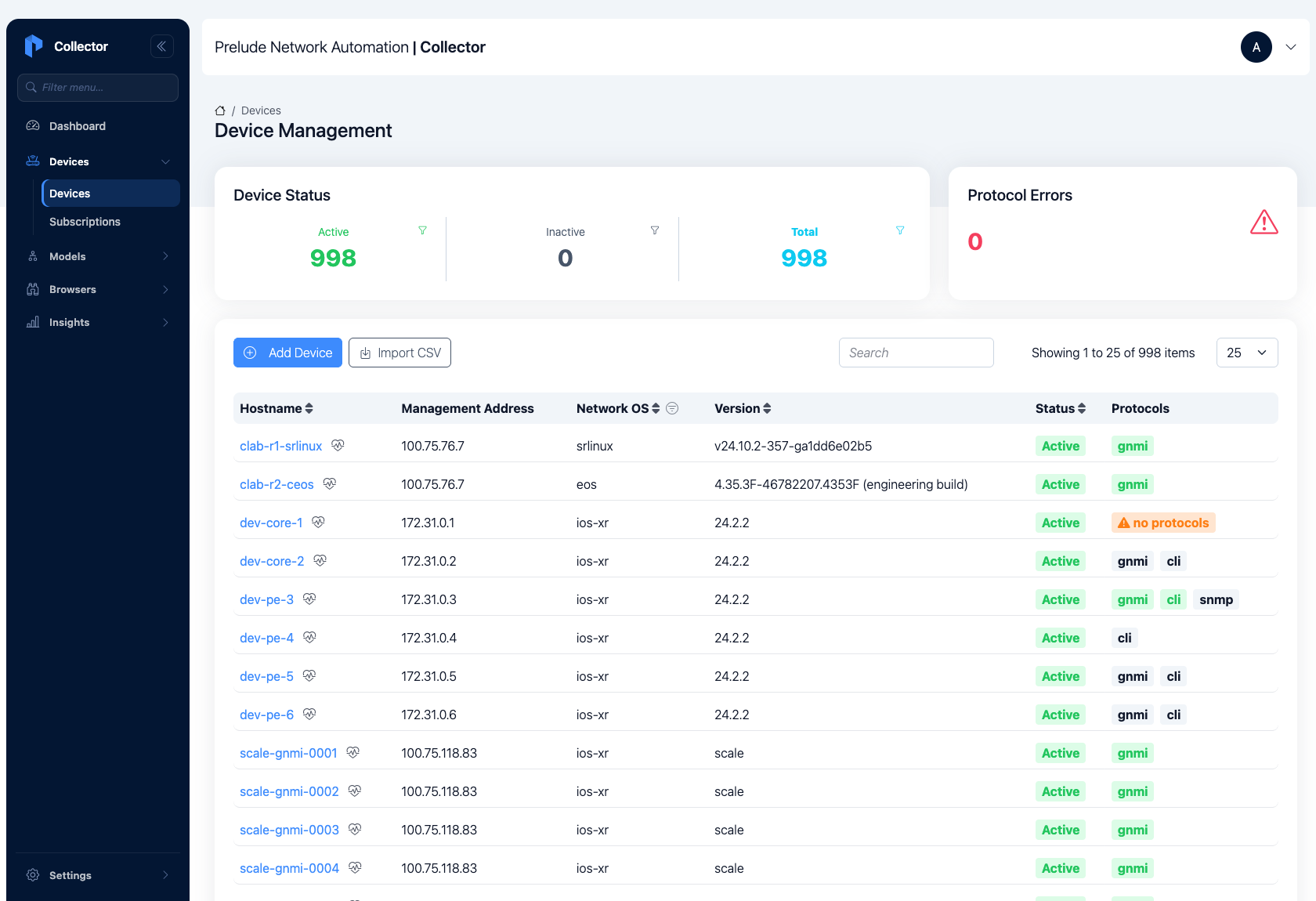This screenshot has width=1316, height=901.
Task: Click the Inactive device count 0
Action: tap(566, 258)
